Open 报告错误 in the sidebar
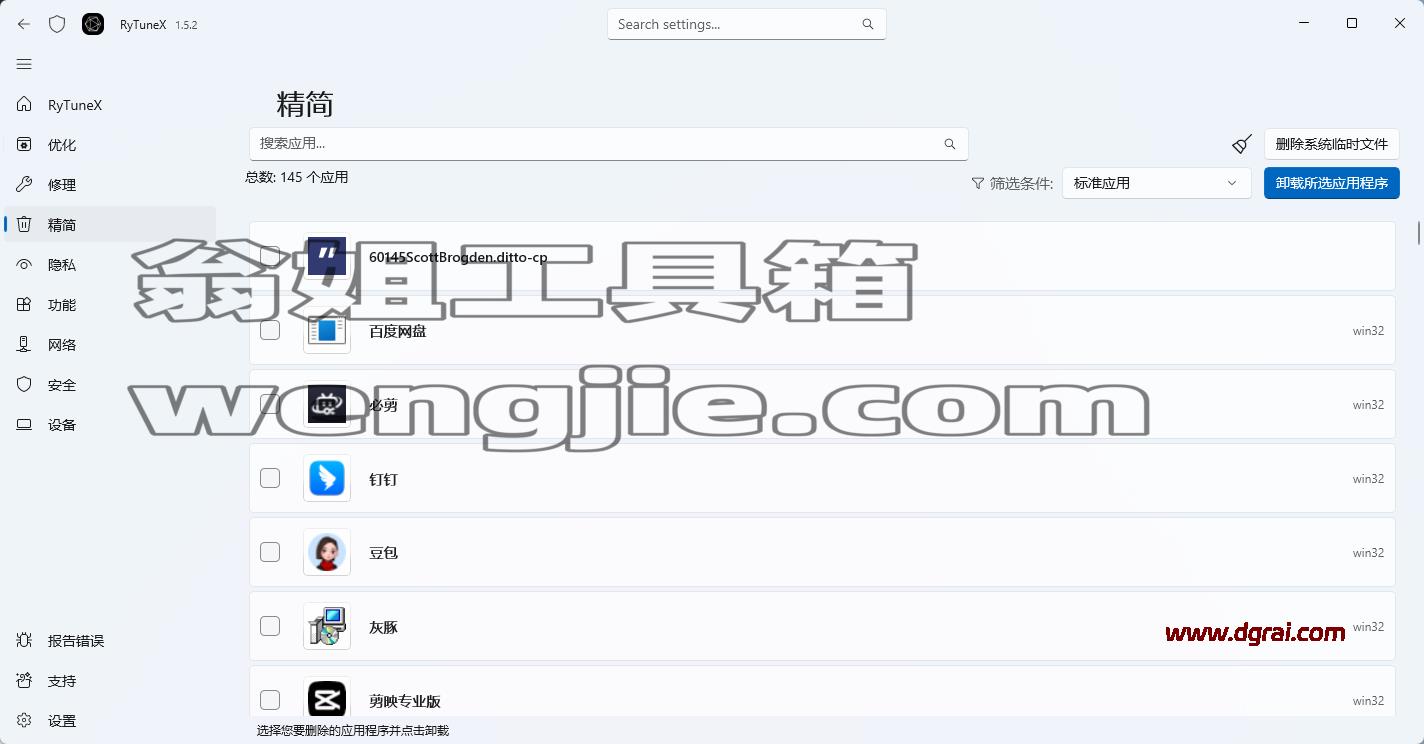This screenshot has width=1424, height=744. [110, 641]
